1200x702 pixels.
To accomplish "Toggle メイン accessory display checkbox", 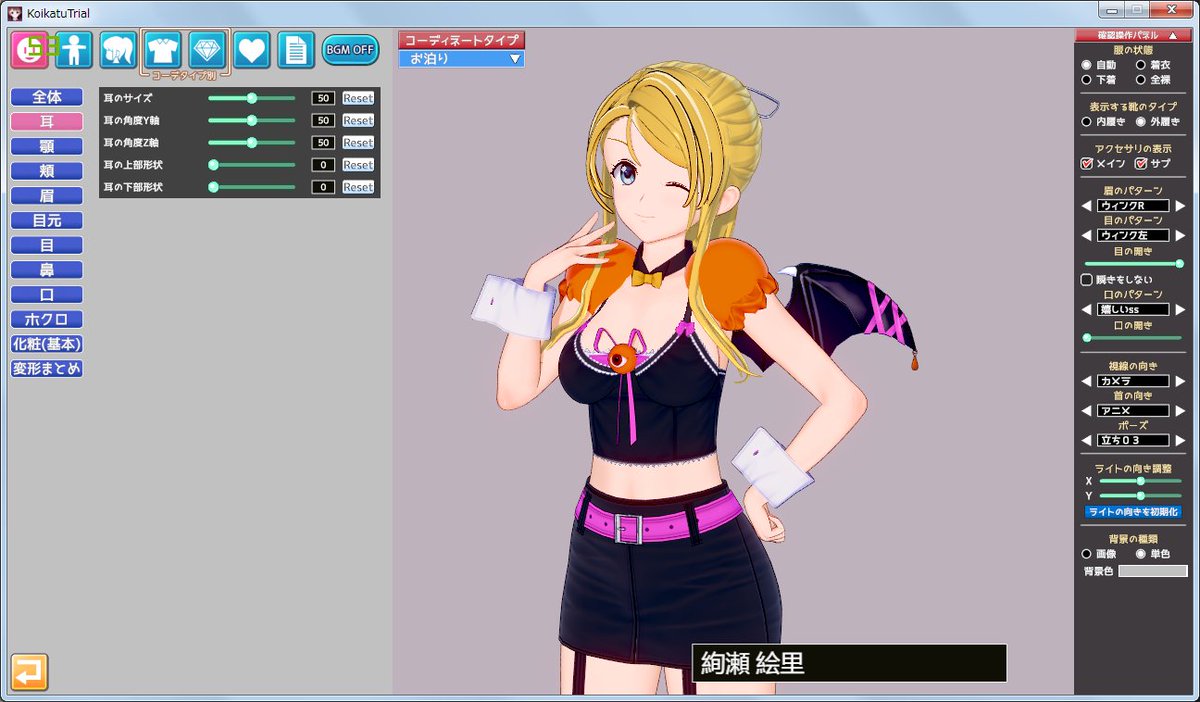I will click(1087, 163).
